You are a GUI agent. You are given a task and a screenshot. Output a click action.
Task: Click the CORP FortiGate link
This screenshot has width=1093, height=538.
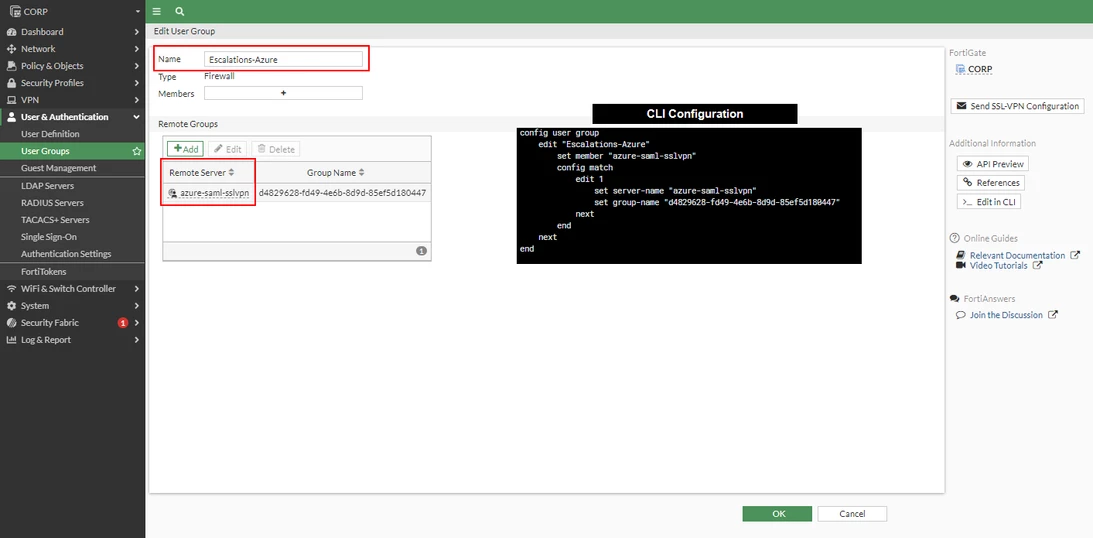point(980,69)
